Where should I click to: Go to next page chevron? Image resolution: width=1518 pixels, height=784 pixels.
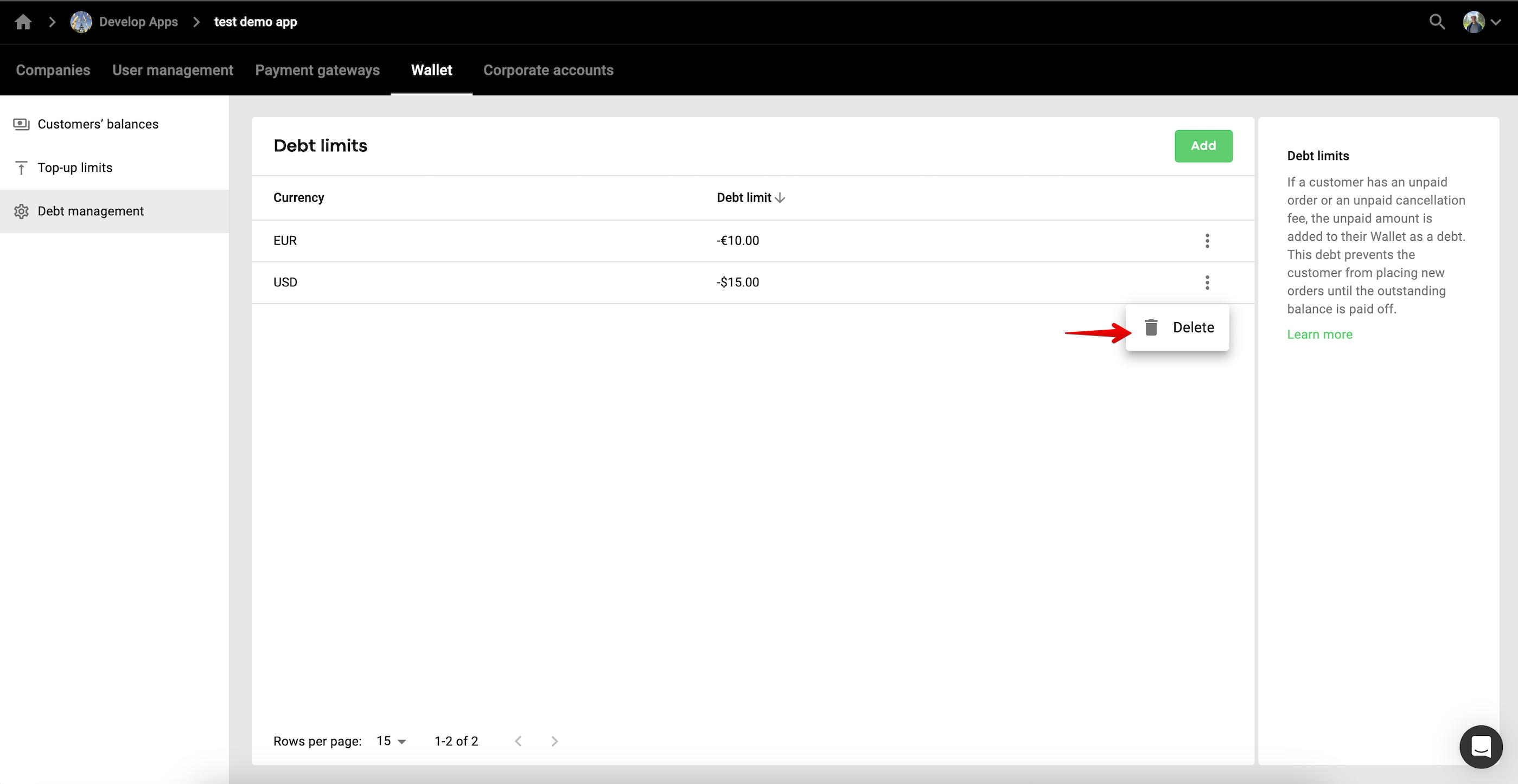(554, 741)
